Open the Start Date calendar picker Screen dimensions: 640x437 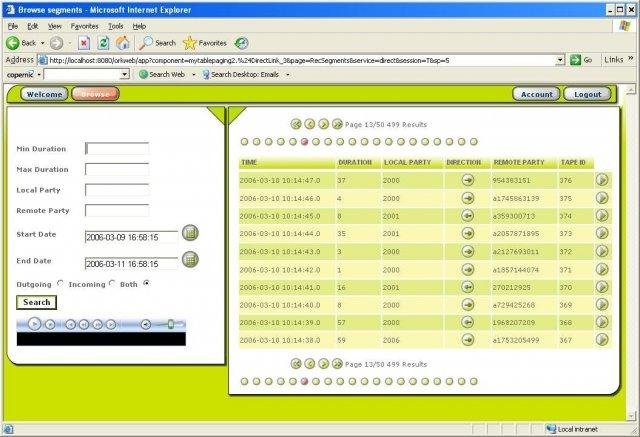190,234
